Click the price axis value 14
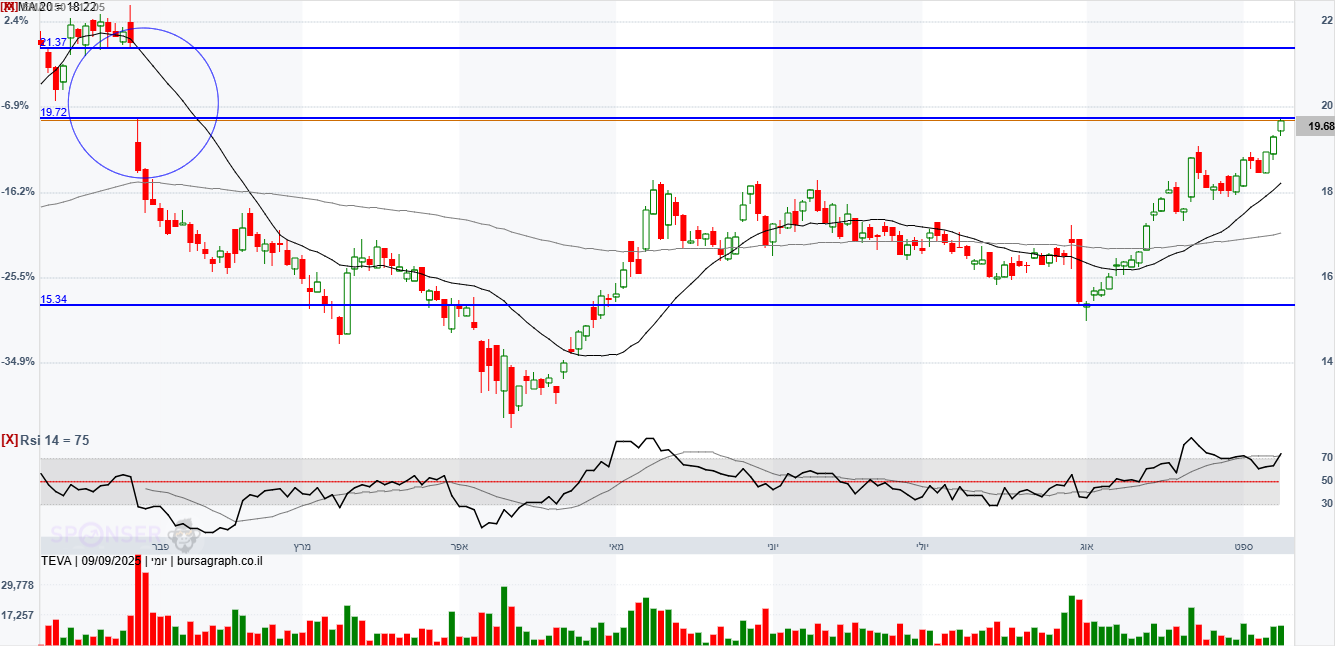1335x646 pixels. (x=1326, y=362)
